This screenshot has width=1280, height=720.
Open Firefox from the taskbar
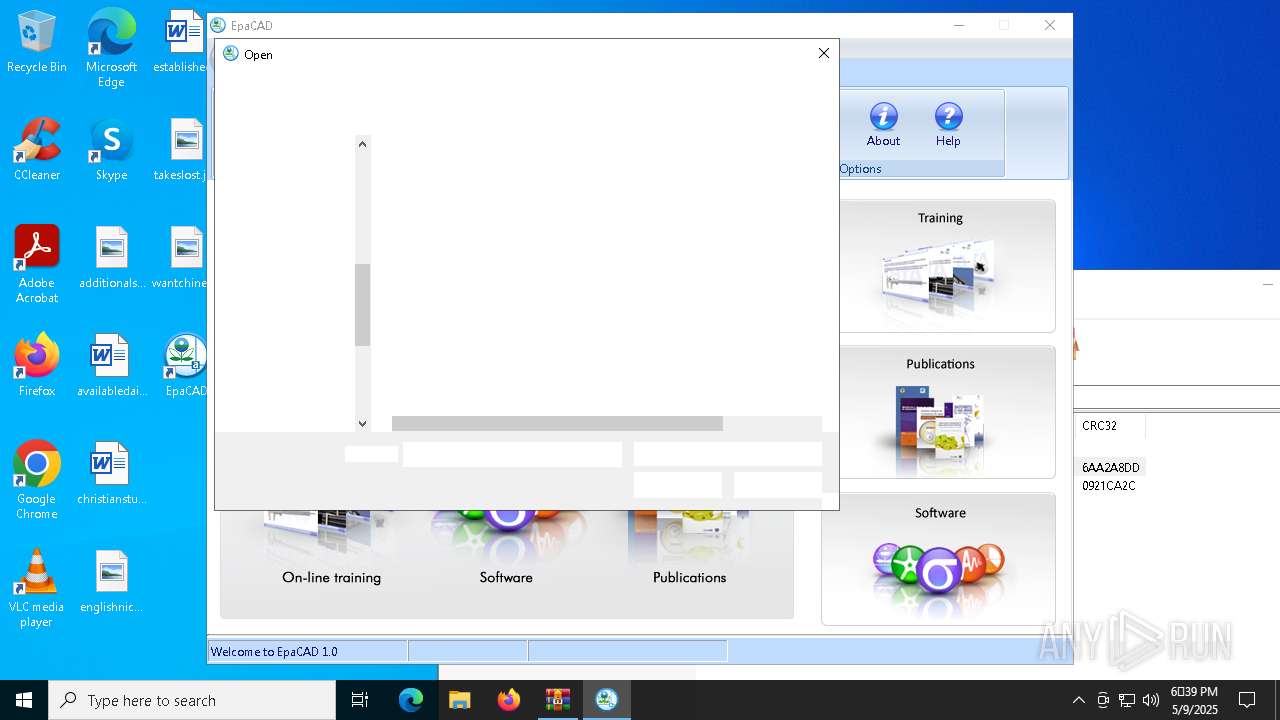pos(508,700)
